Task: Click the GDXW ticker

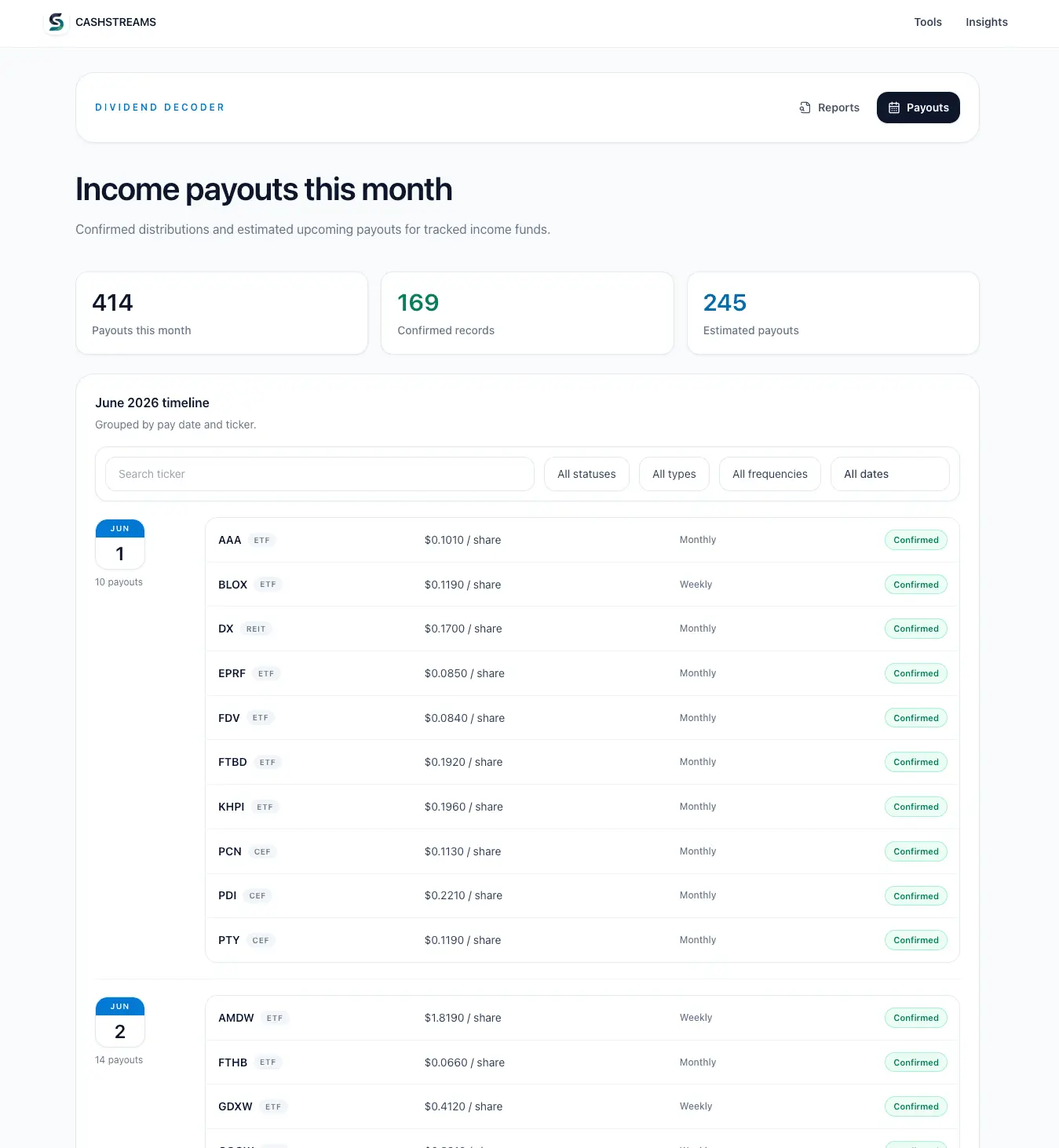Action: coord(235,1106)
